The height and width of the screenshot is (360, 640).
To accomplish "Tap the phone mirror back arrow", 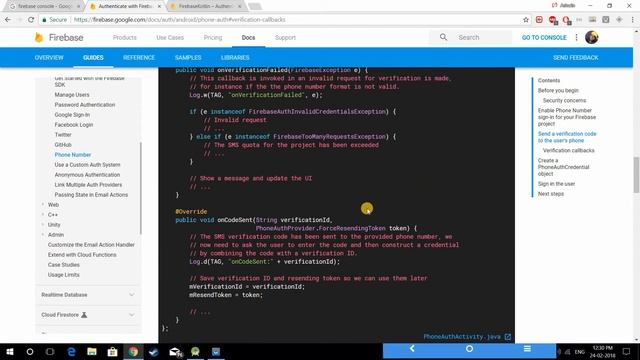I will point(412,349).
